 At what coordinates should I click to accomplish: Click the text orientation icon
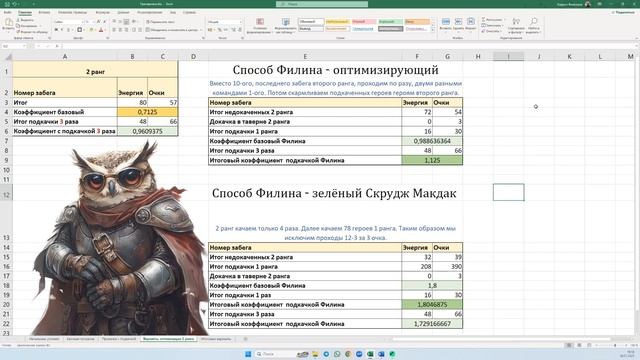click(133, 21)
